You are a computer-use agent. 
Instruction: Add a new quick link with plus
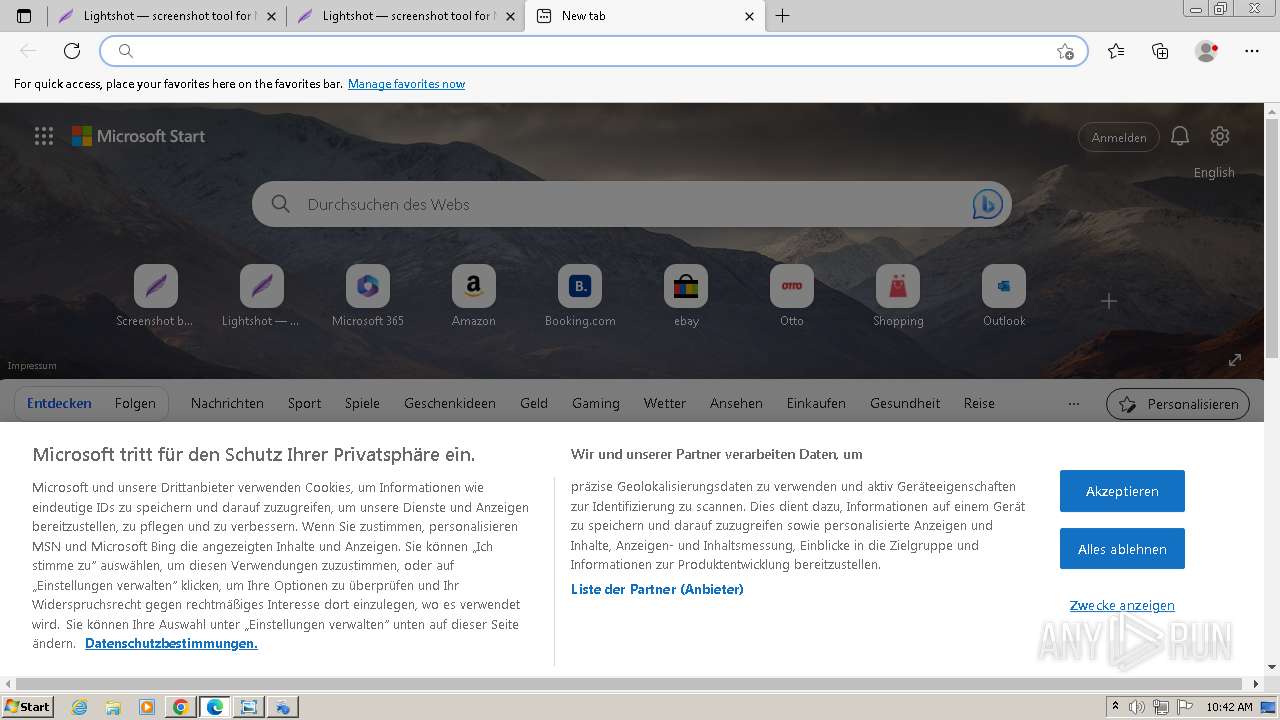tap(1109, 301)
